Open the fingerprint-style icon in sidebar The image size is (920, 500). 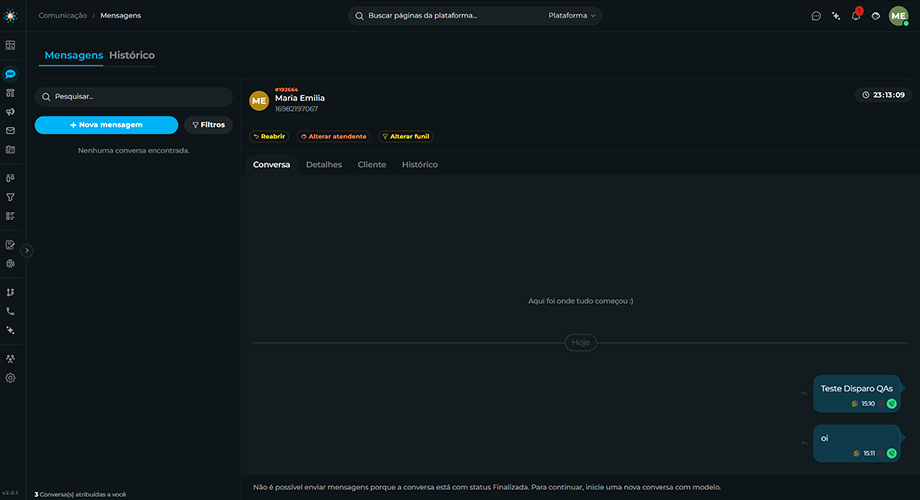pyautogui.click(x=11, y=263)
